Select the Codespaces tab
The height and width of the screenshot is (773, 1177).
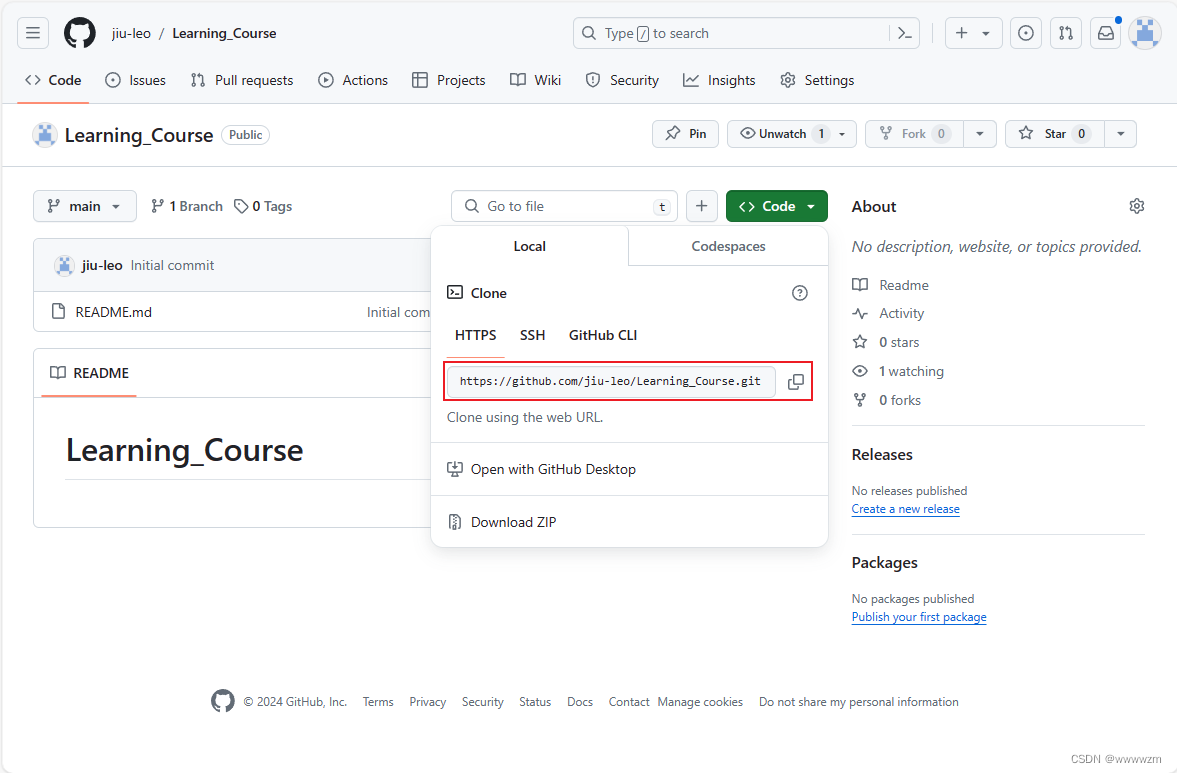728,246
